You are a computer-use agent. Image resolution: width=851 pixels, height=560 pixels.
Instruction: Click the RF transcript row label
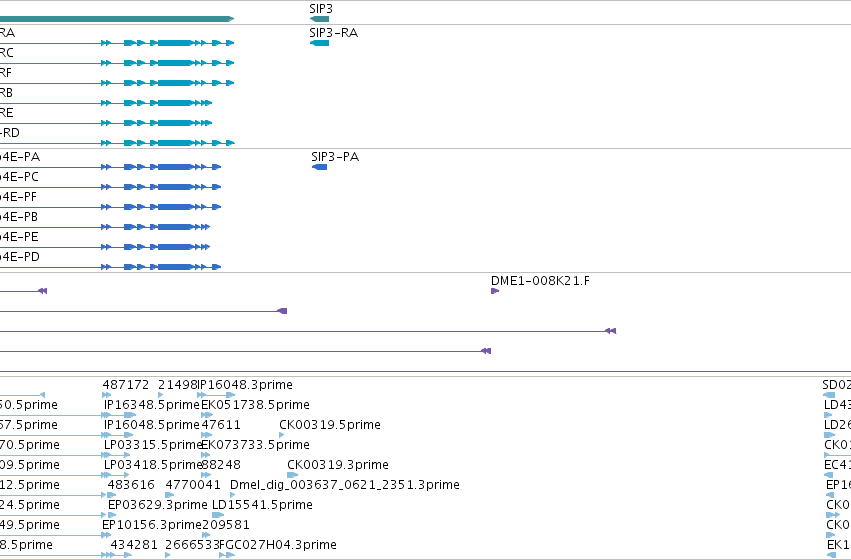pyautogui.click(x=6, y=73)
